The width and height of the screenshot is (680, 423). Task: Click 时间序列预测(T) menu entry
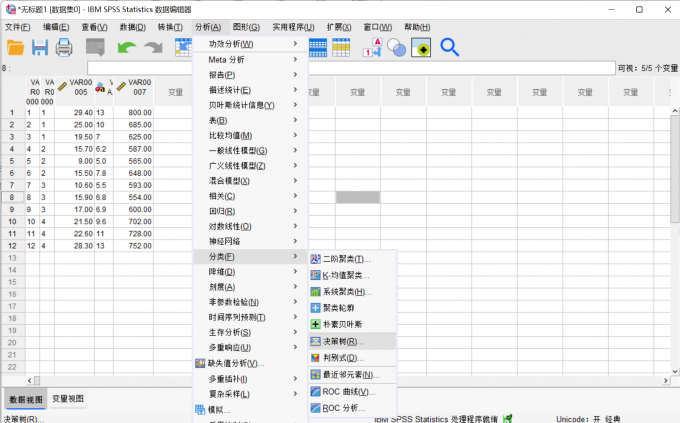coord(250,317)
